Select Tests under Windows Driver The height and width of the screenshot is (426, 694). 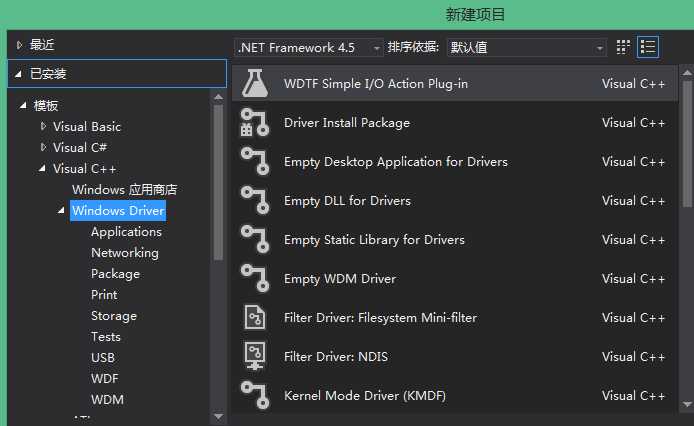point(105,337)
